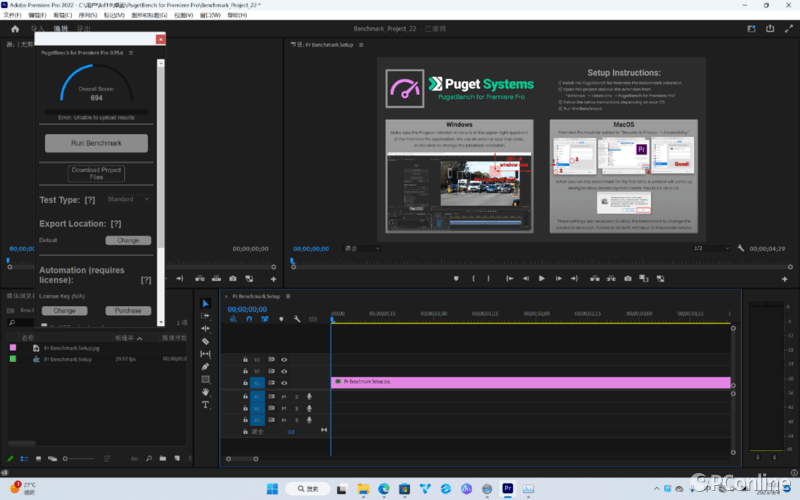Click the pink Pr Benchmark Setup clip
This screenshot has width=800, height=500.
coord(530,382)
